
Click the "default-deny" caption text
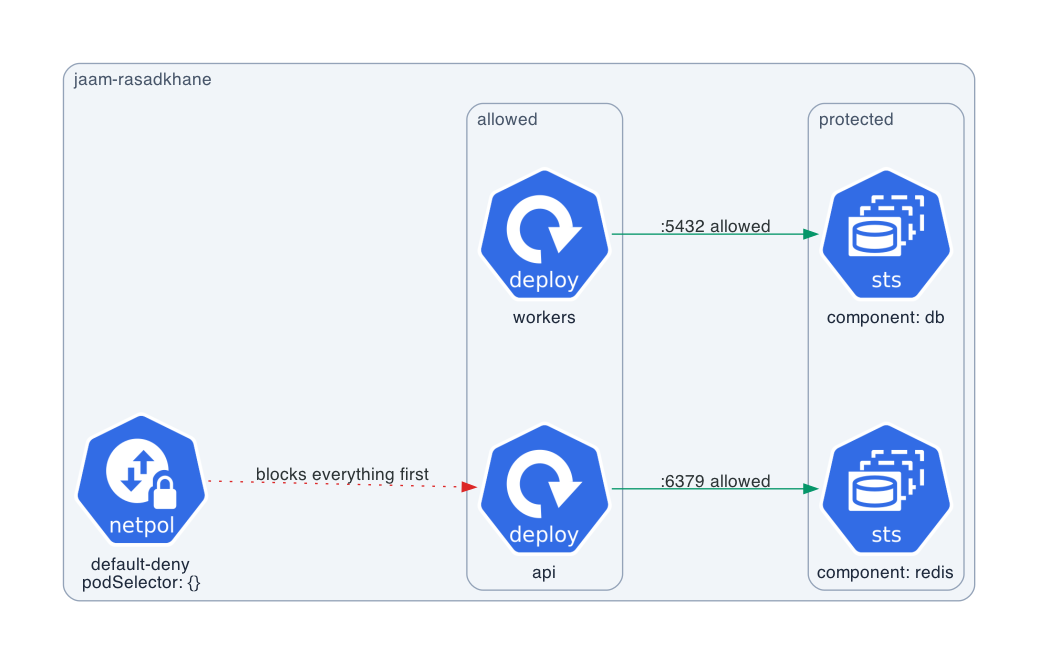pos(140,564)
